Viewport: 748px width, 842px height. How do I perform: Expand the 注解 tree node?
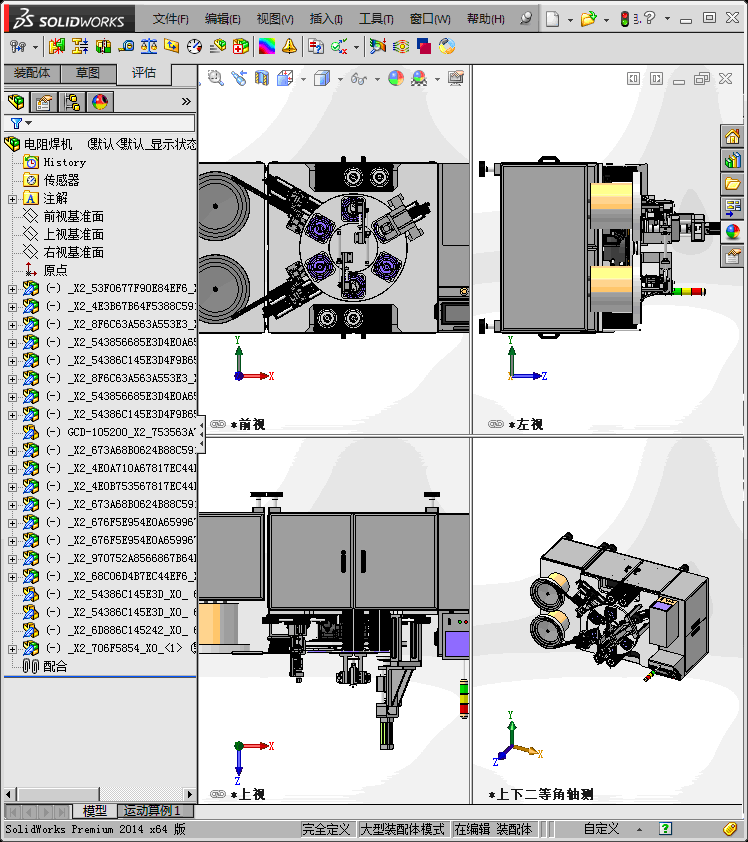point(12,199)
